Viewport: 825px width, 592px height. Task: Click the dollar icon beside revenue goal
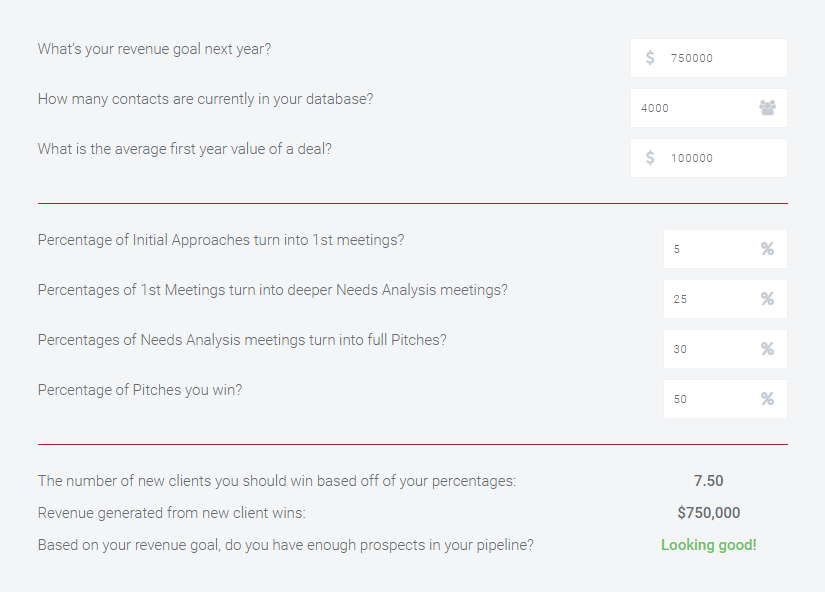[650, 57]
